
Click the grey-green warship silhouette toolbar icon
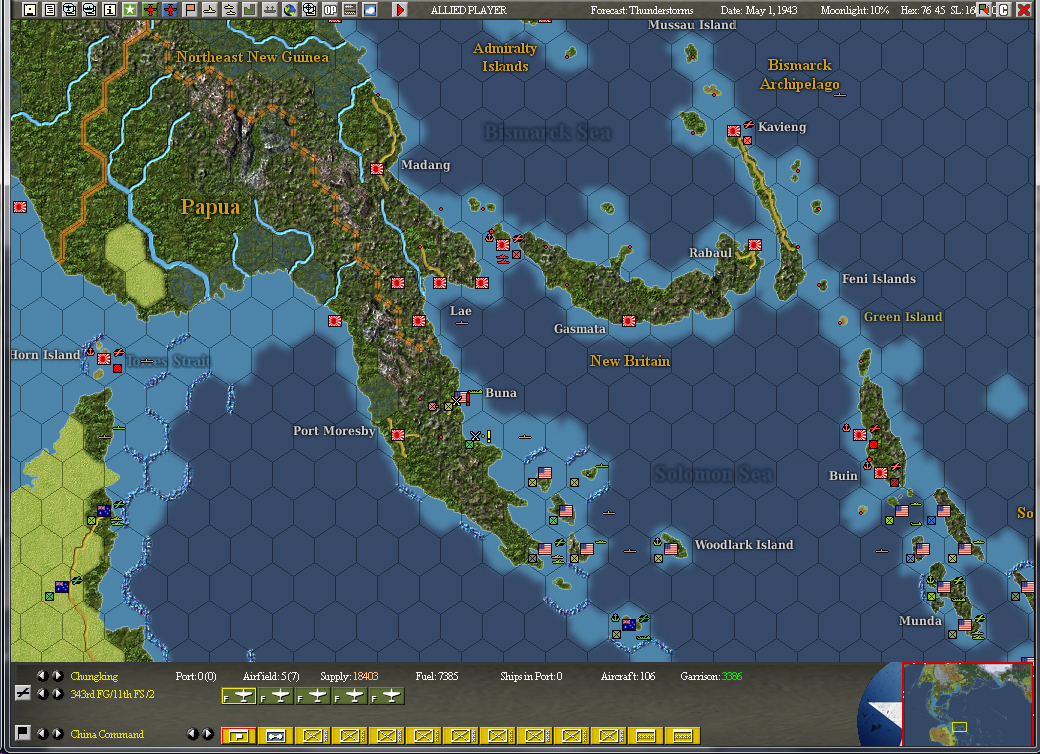[x=269, y=10]
